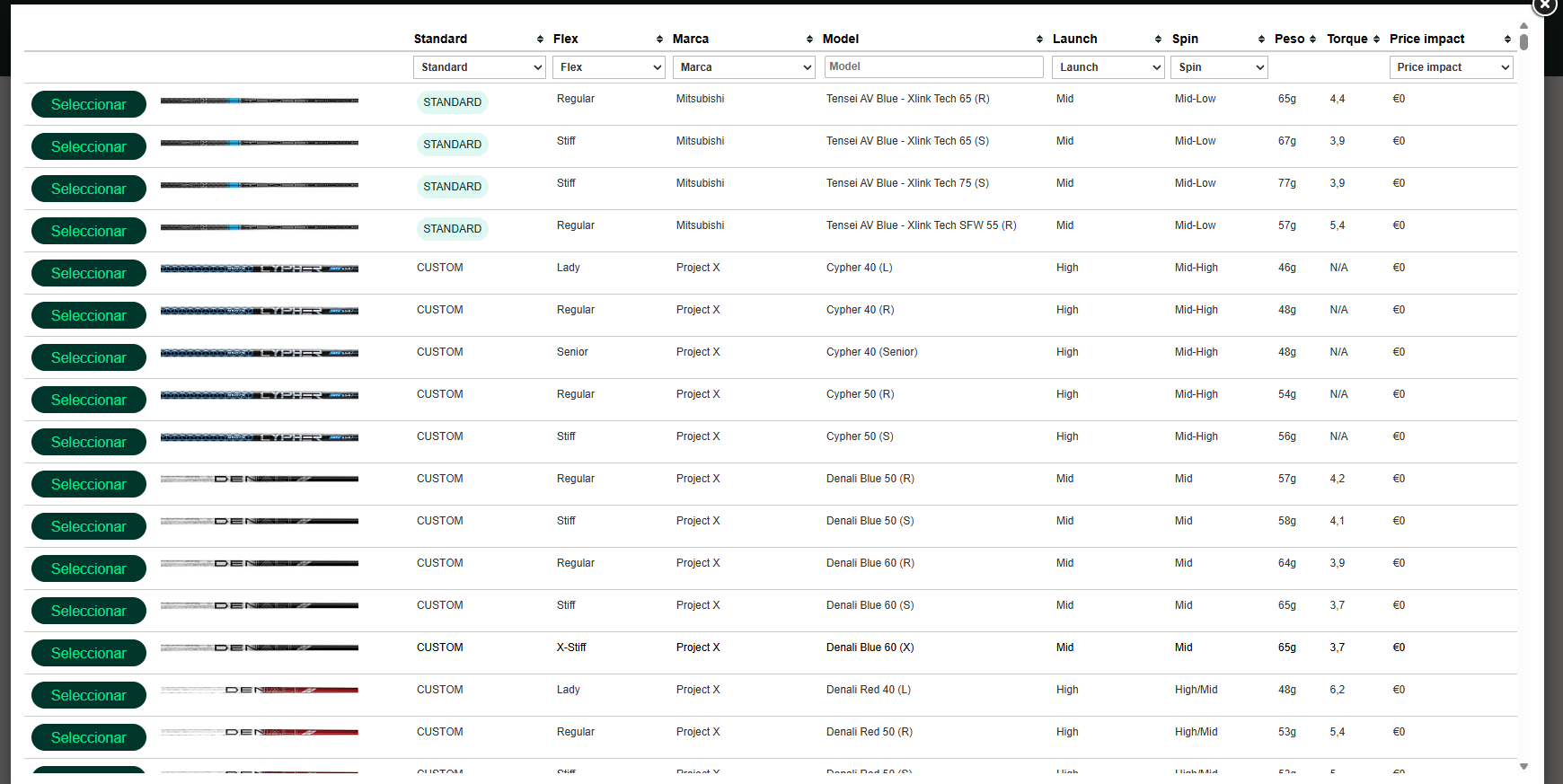1563x784 pixels.
Task: Click the Launch column sort arrows
Action: [1158, 40]
